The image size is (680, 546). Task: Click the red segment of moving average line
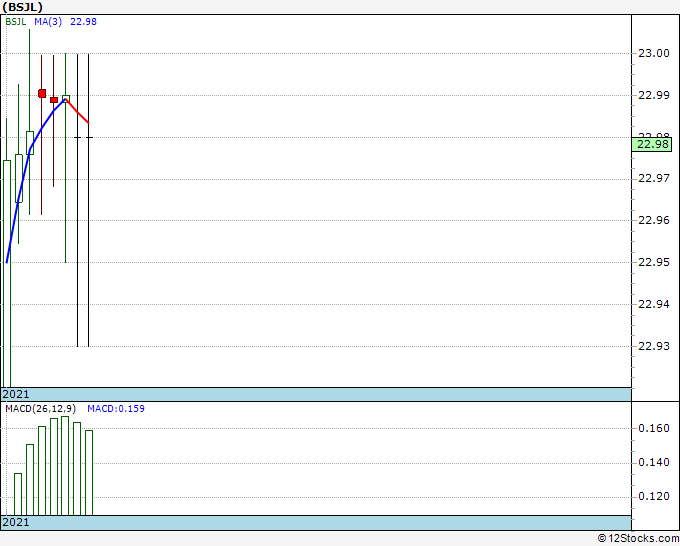click(77, 111)
